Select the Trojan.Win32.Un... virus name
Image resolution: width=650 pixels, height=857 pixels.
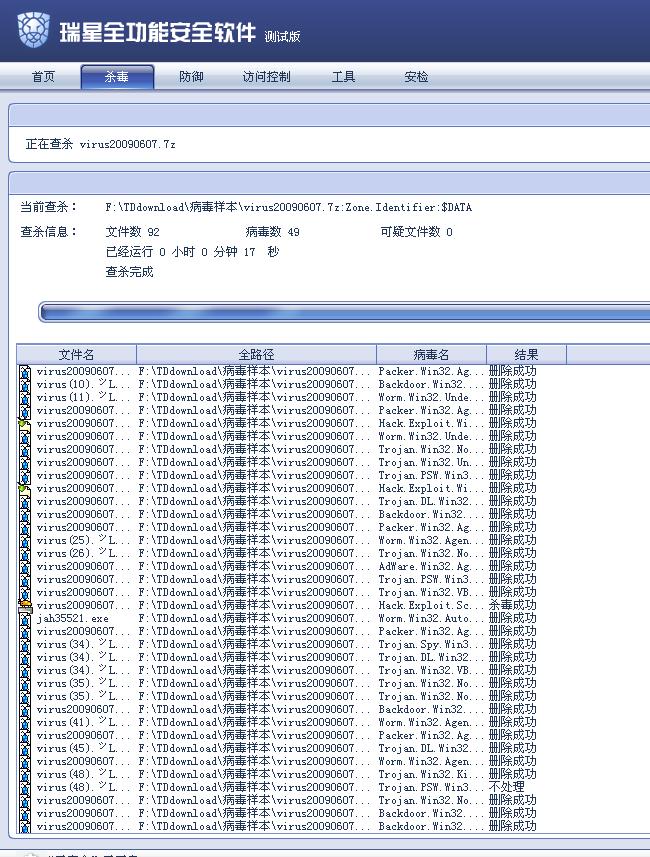[431, 462]
